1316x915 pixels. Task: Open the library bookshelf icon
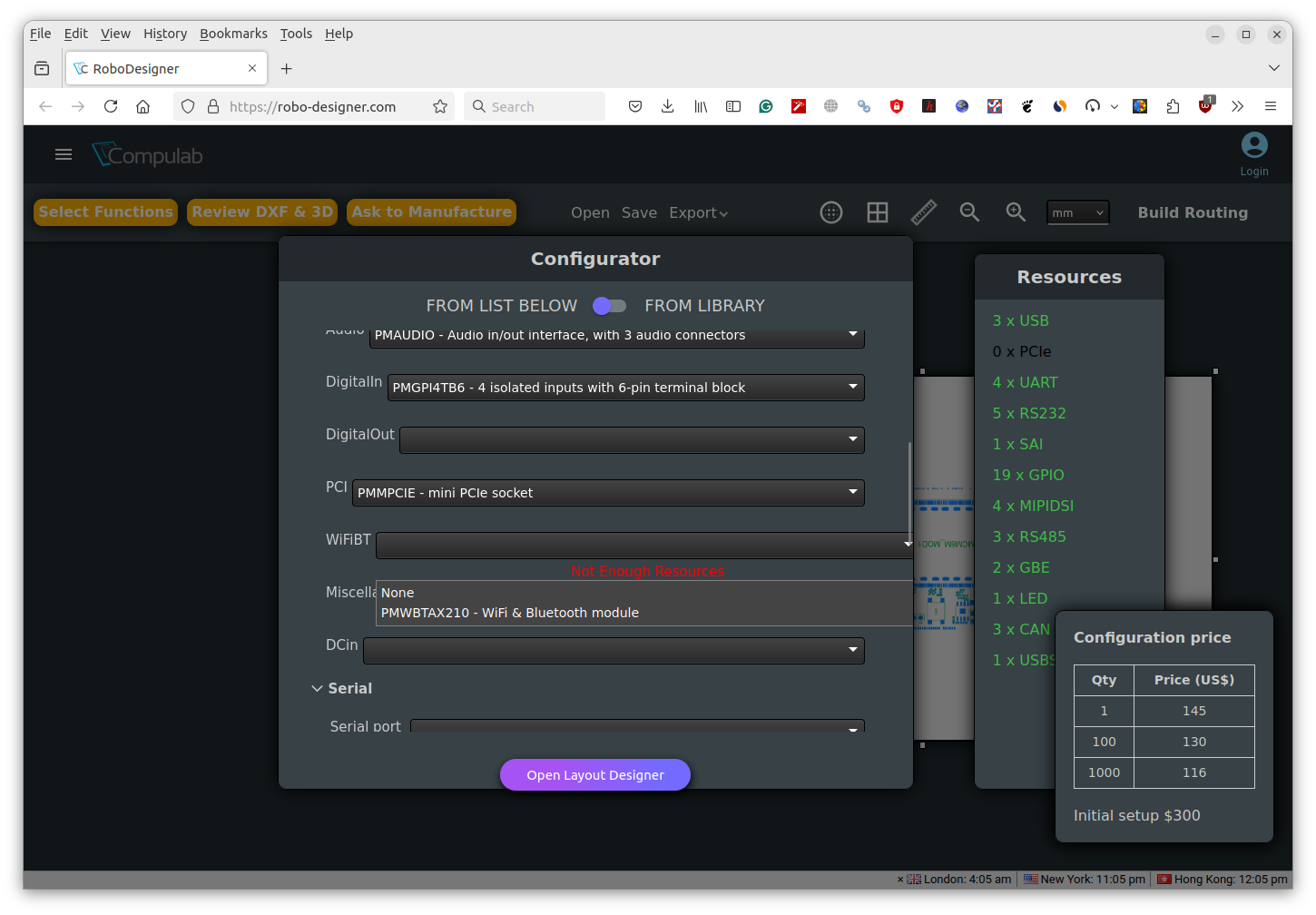click(x=701, y=106)
